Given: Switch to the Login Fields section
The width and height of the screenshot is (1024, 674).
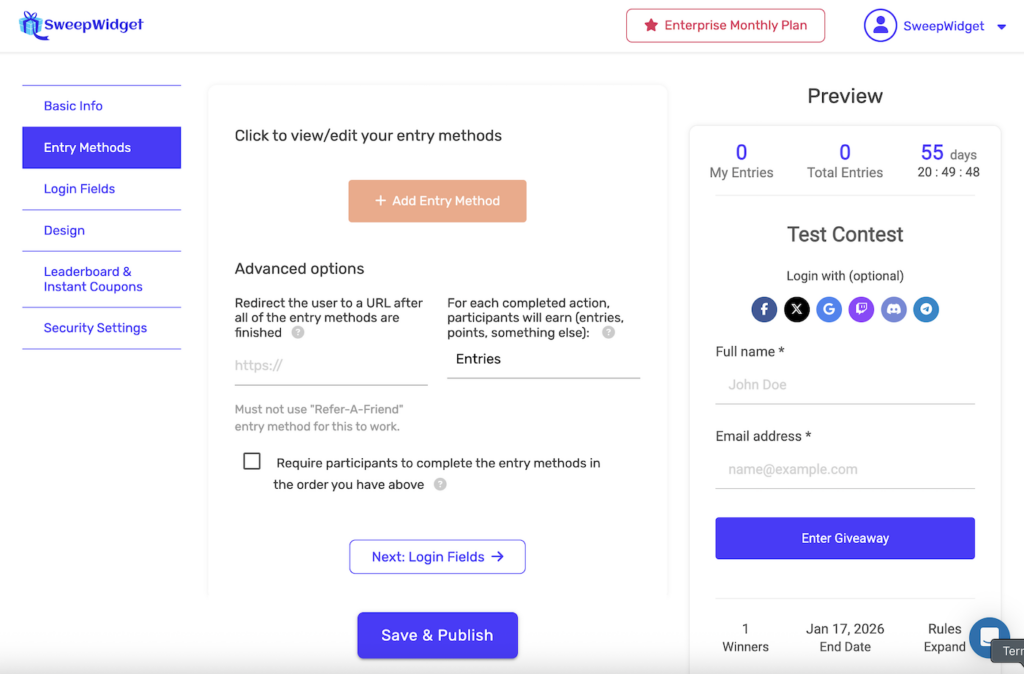Looking at the screenshot, I should point(79,189).
